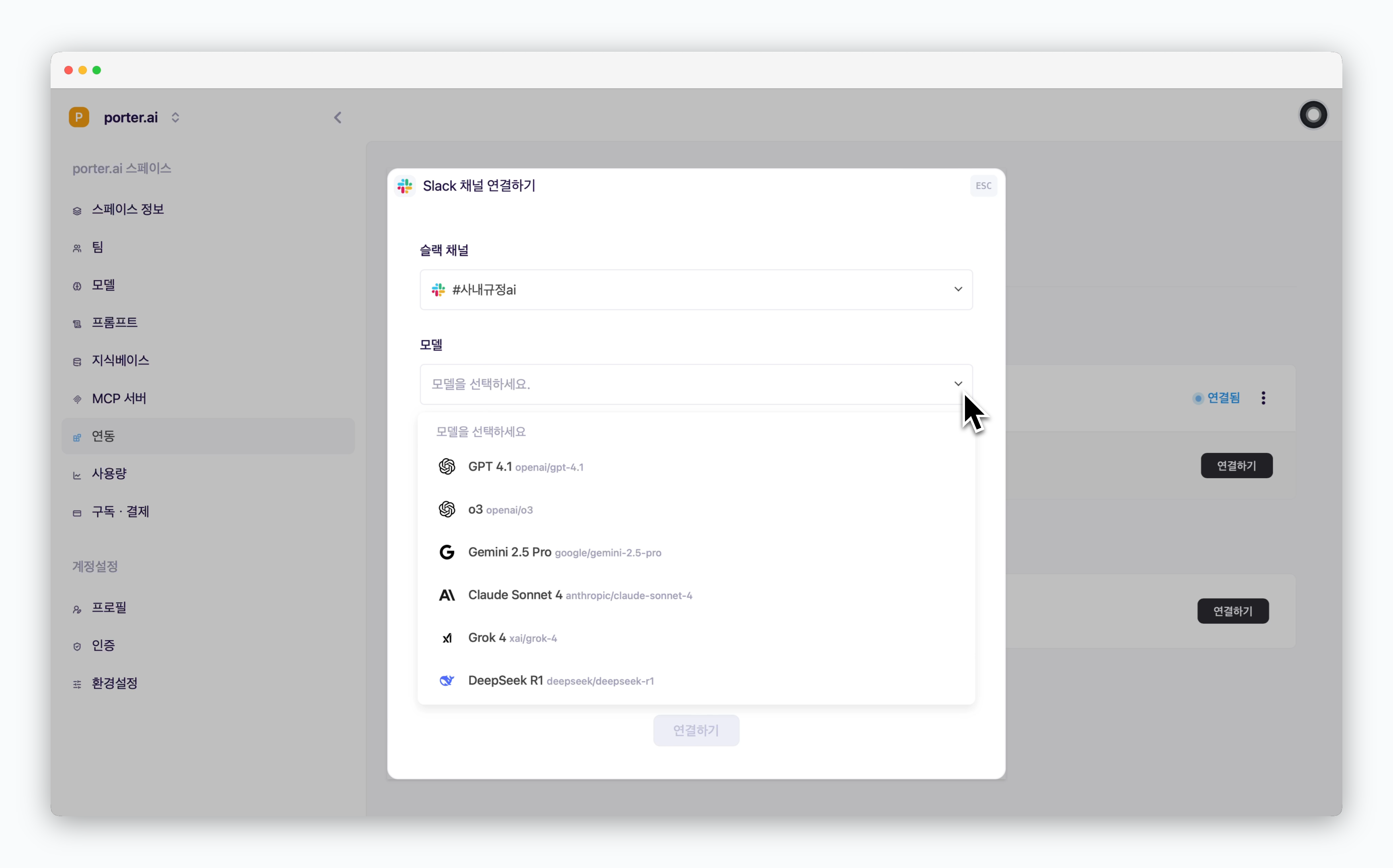1393x868 pixels.
Task: Click the Slack icon inside the channel field
Action: 438,290
